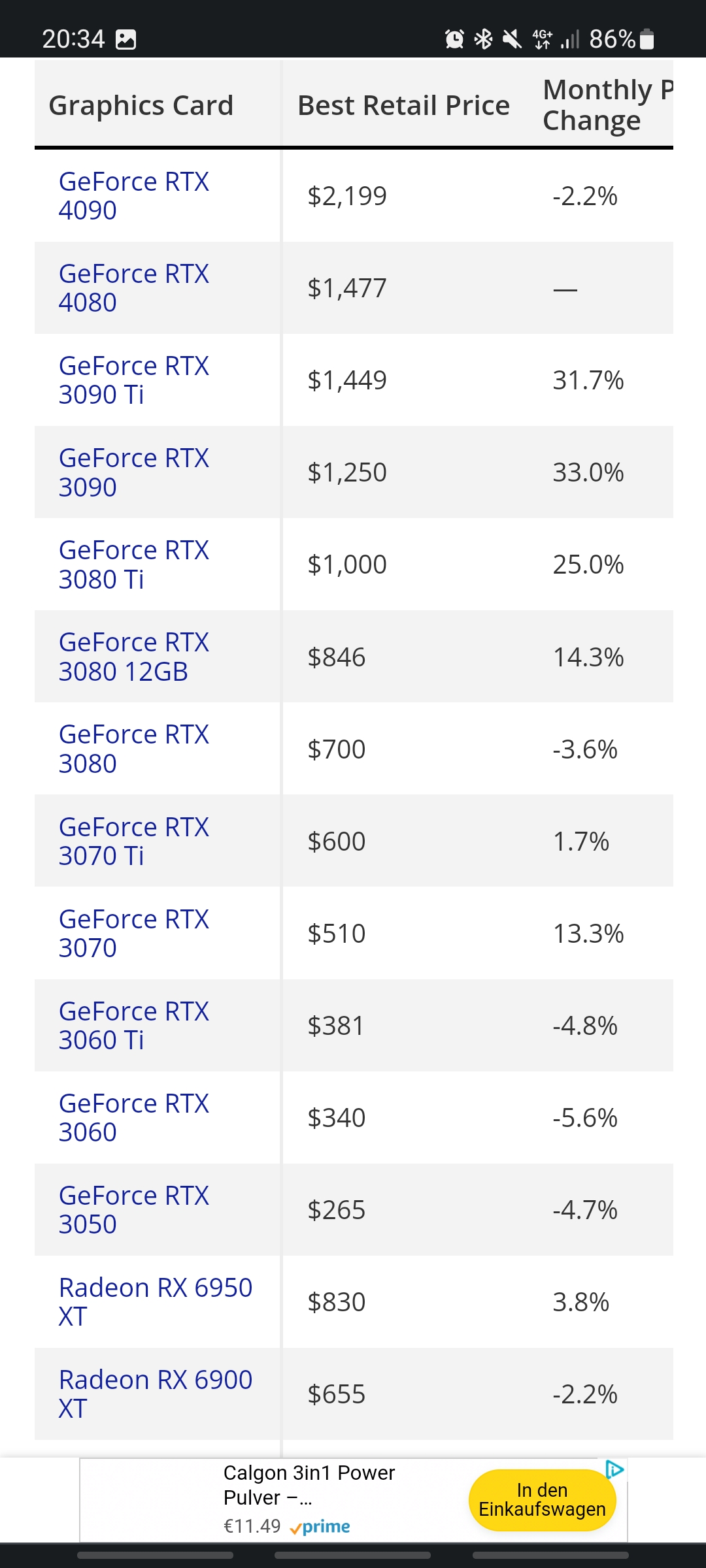Click the AdChoices triangle icon on ad

614,1470
